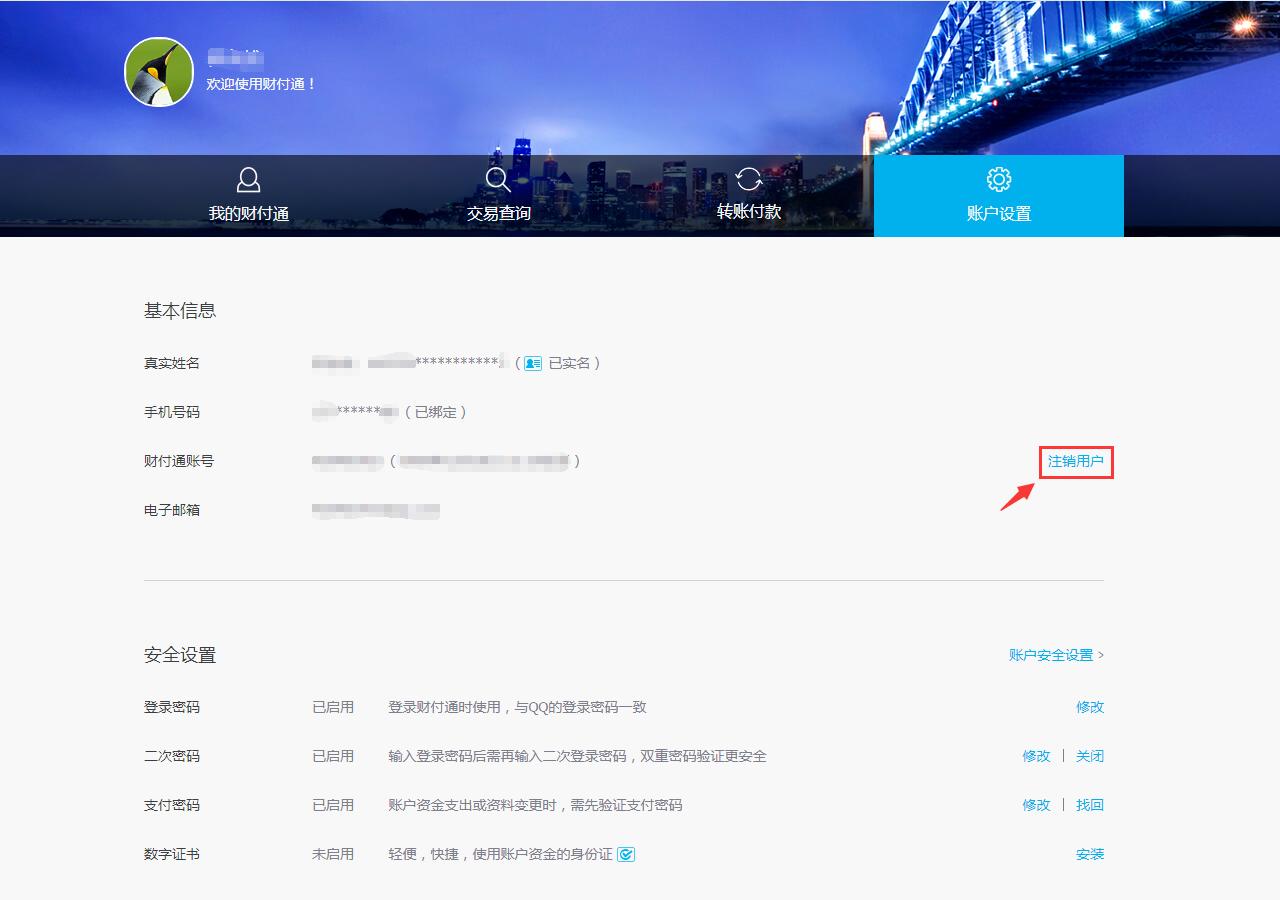This screenshot has height=900, width=1280.
Task: Click 修改 next to 支付密码
Action: click(x=1035, y=805)
